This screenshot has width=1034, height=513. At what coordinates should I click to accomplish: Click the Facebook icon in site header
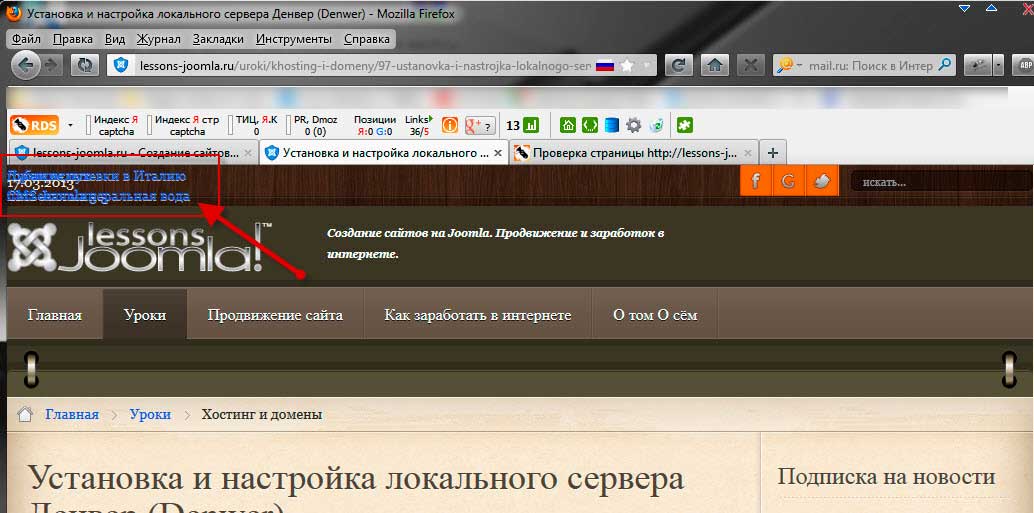(x=756, y=181)
